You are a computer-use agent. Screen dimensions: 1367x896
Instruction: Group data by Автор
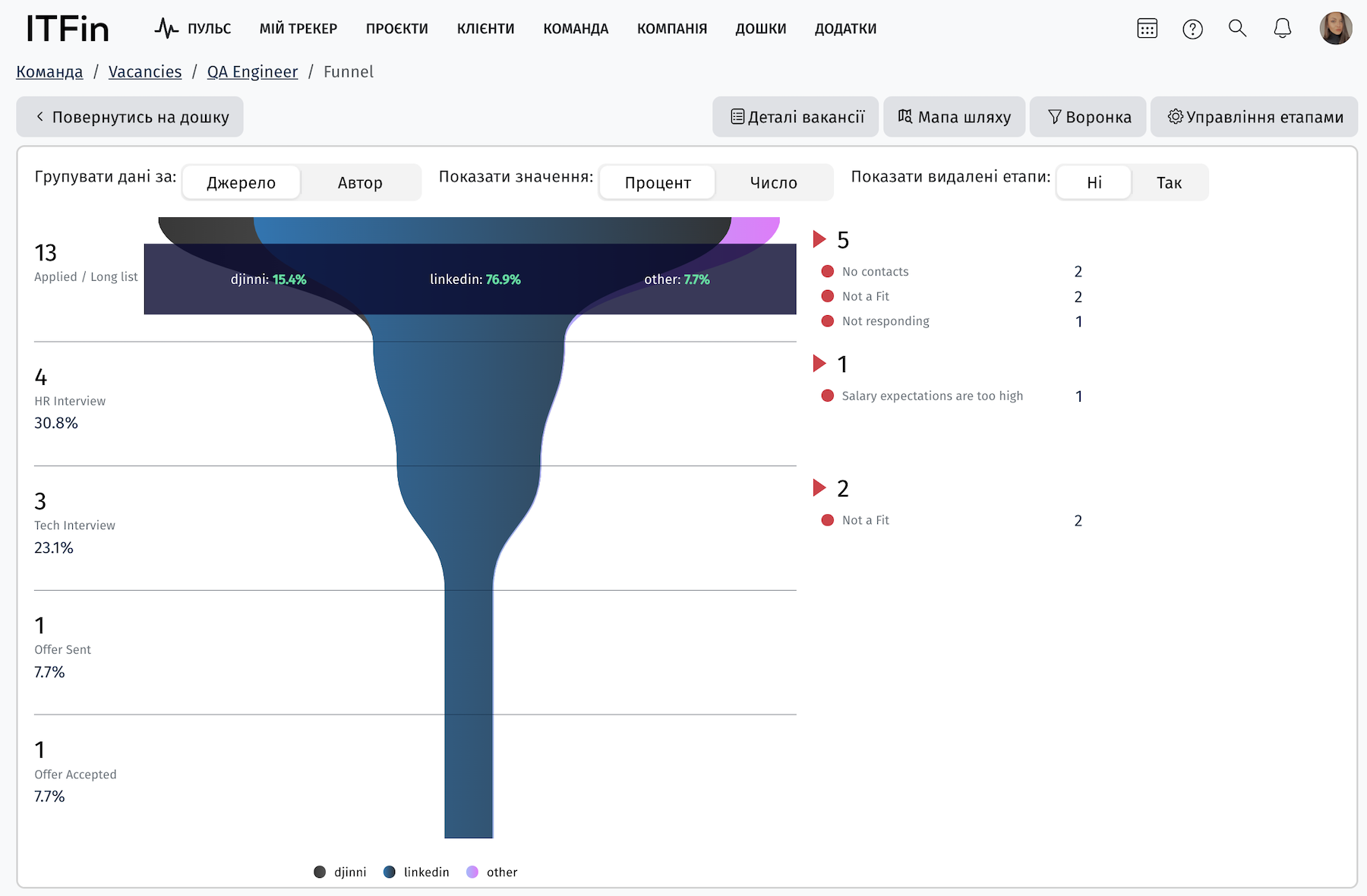(x=360, y=183)
